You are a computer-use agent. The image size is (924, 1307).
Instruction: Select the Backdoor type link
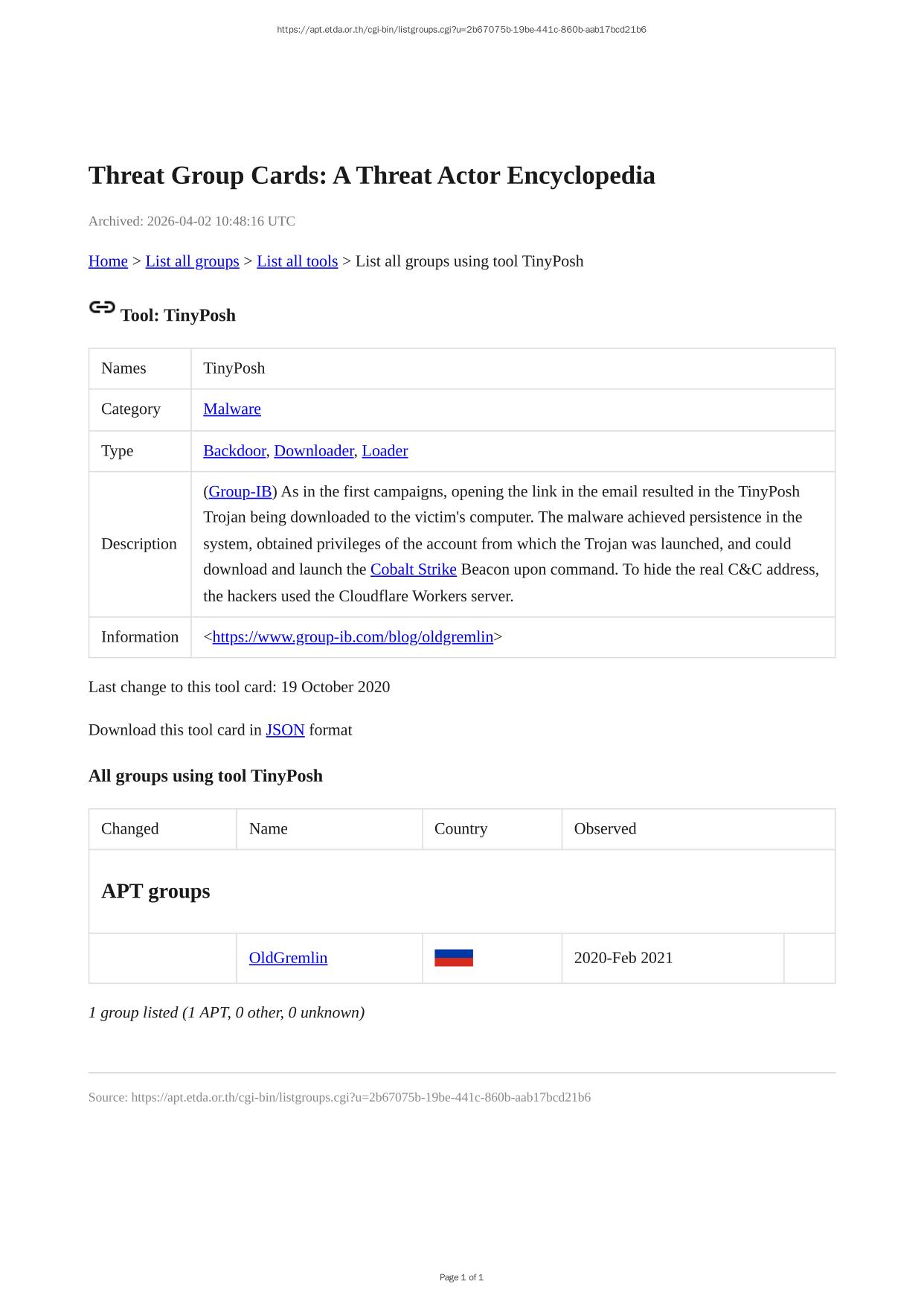click(x=234, y=450)
